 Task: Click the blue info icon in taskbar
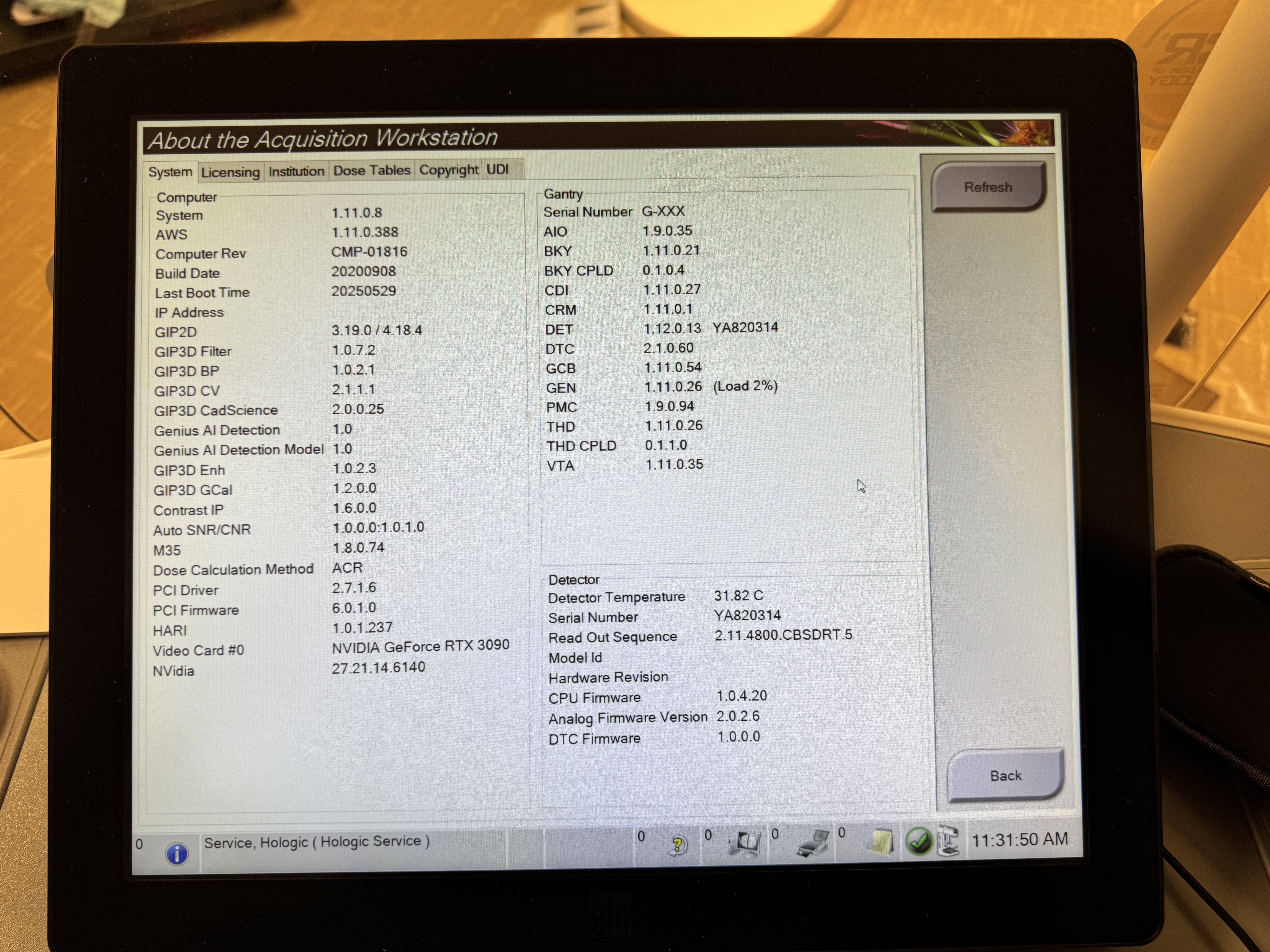coord(177,854)
